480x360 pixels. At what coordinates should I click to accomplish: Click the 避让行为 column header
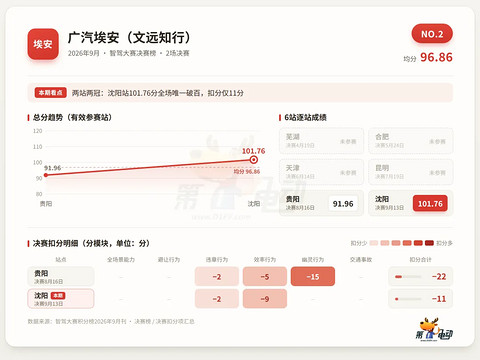(x=169, y=259)
